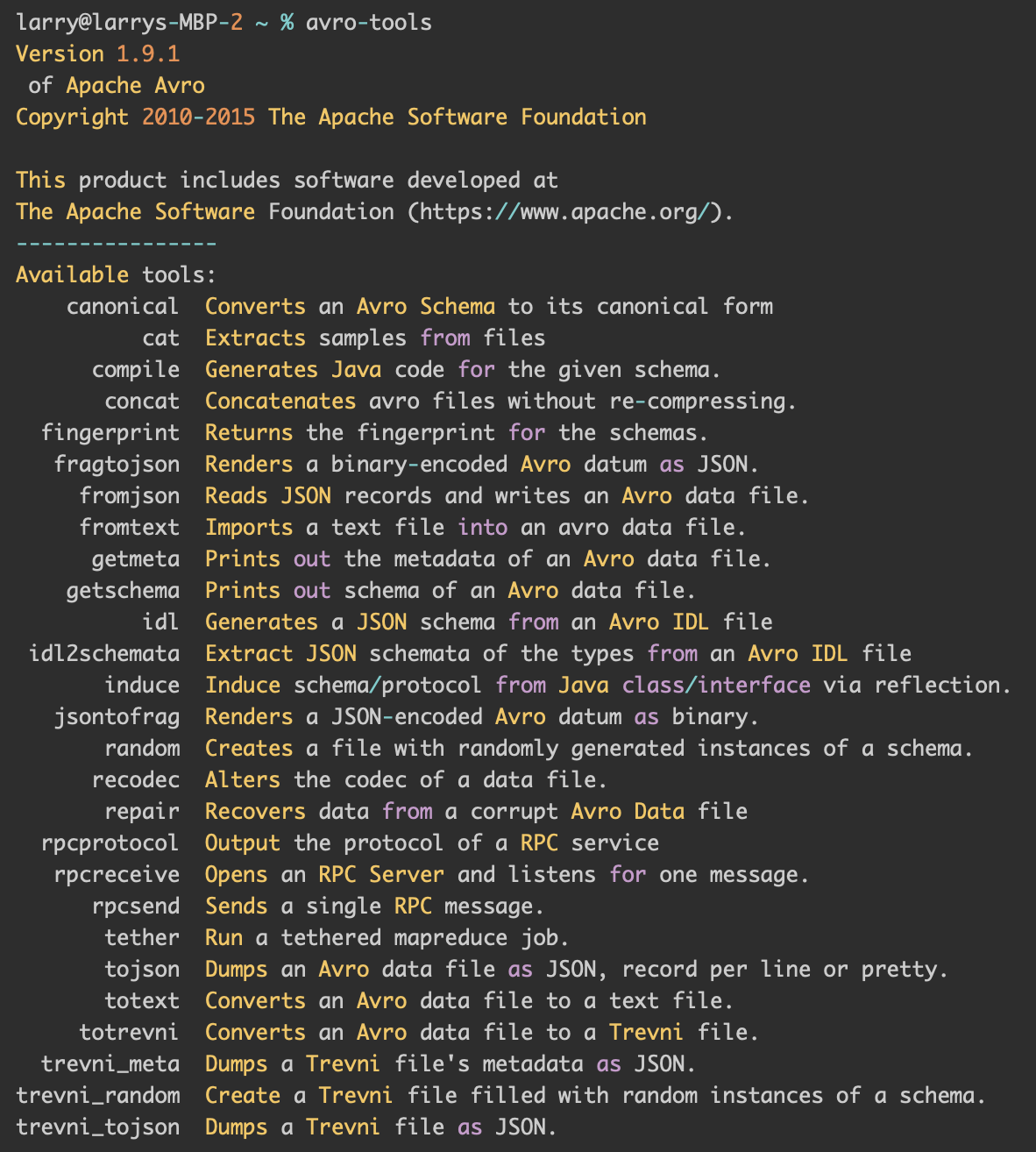
Task: Click 'Dumps an Avro data file as JSON' description
Action: point(577,969)
